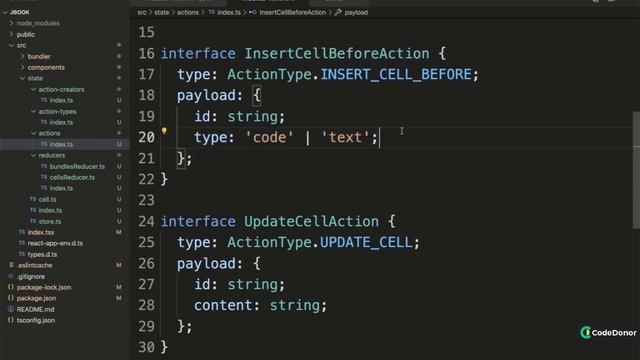Click the word content on line 28

(223, 305)
